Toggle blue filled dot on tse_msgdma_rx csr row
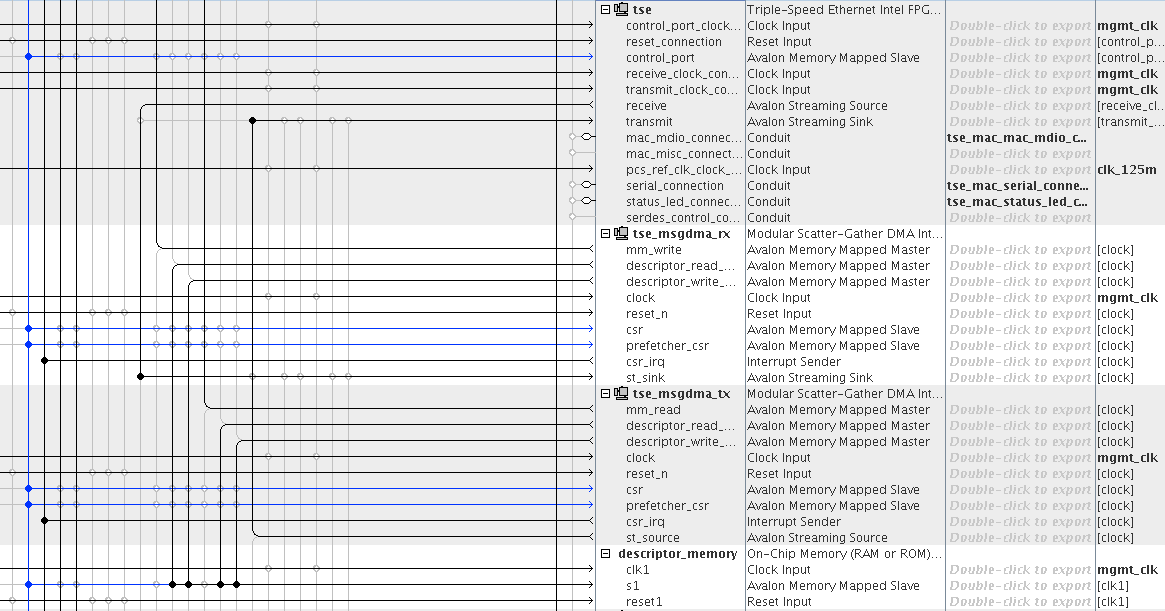Viewport: 1165px width, 611px height. pyautogui.click(x=28, y=329)
